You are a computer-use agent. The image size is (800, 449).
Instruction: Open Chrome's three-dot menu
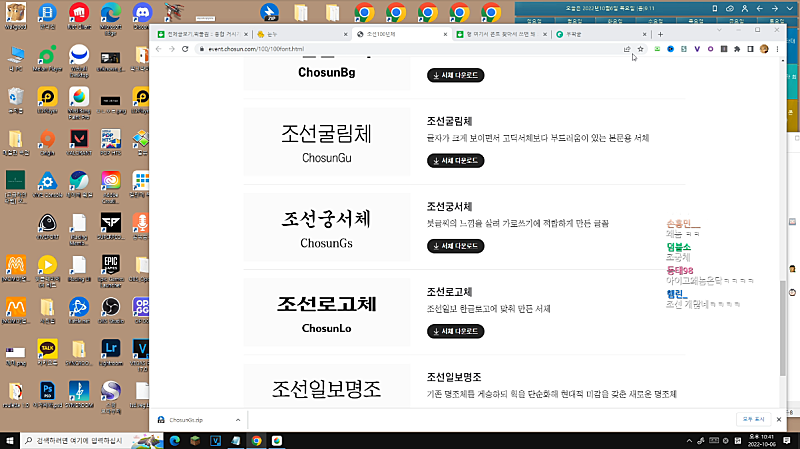(777, 49)
